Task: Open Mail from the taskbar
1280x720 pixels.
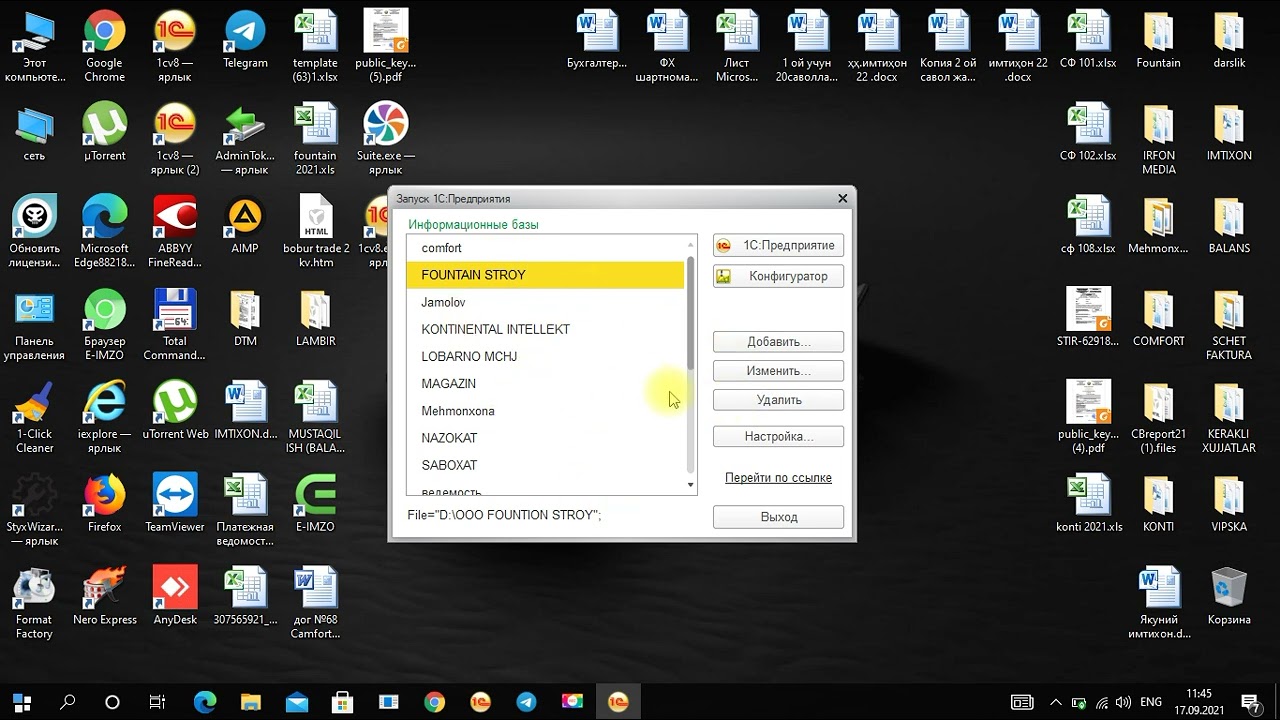Action: coord(296,702)
